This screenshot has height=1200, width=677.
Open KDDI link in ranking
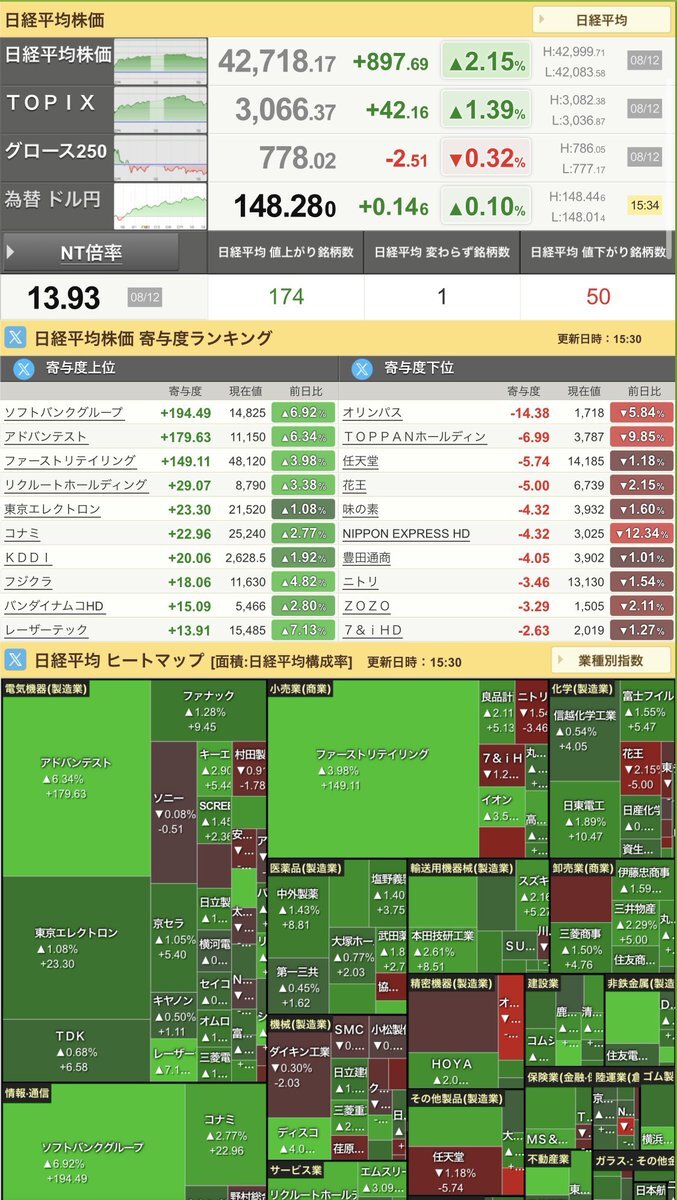(x=28, y=558)
